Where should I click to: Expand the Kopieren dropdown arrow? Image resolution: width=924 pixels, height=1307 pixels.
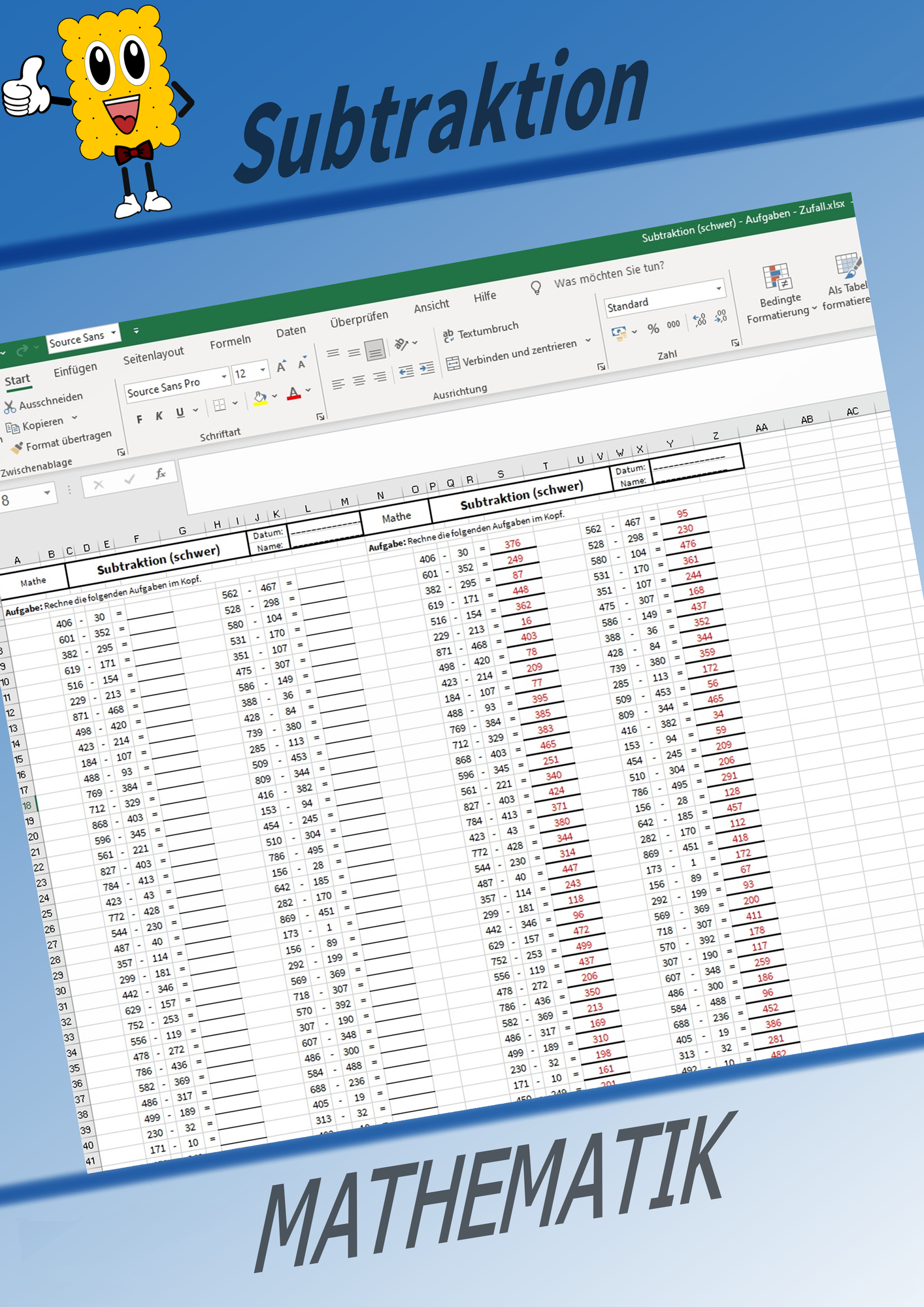[x=74, y=418]
